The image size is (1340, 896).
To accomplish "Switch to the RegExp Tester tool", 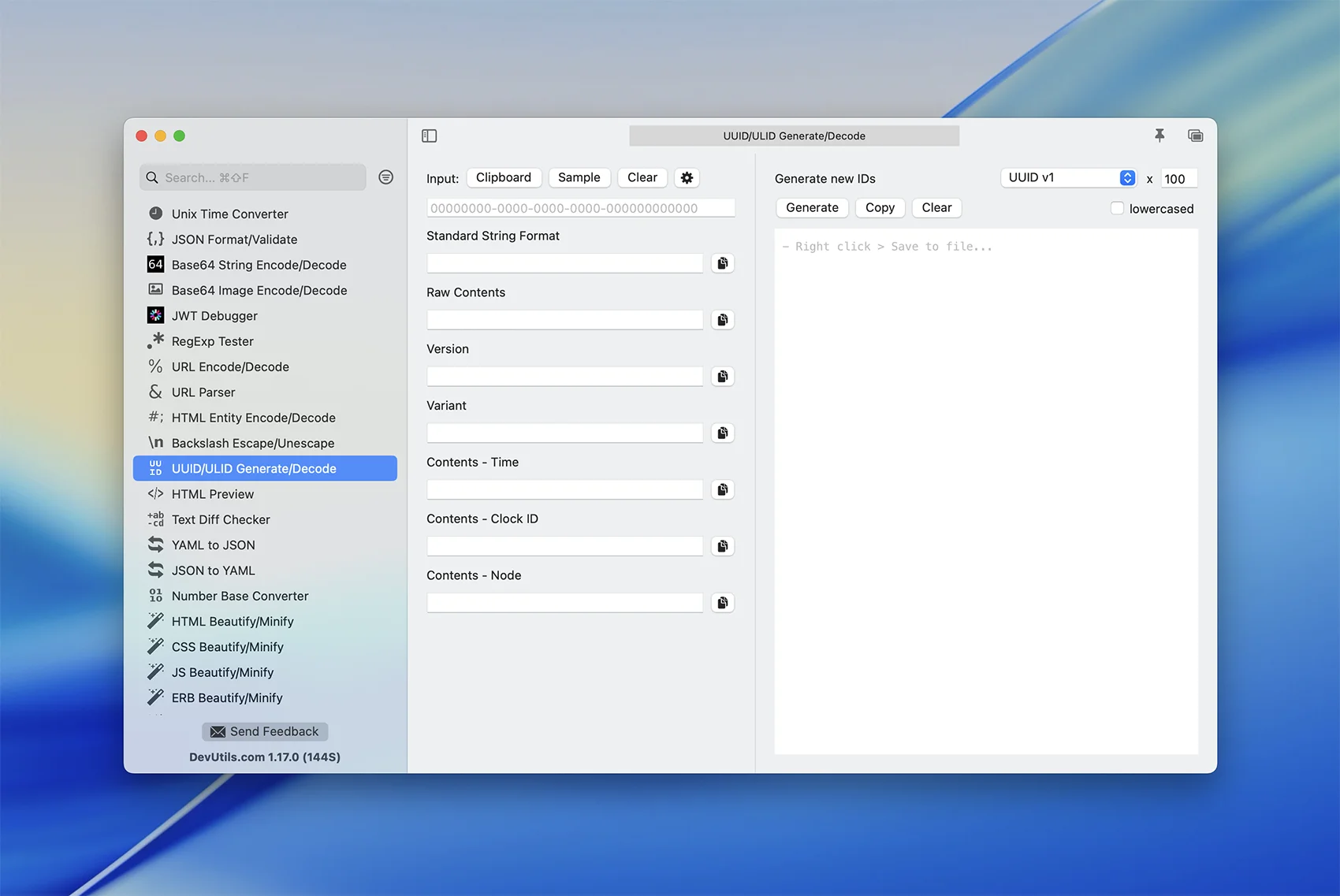I will (x=212, y=341).
